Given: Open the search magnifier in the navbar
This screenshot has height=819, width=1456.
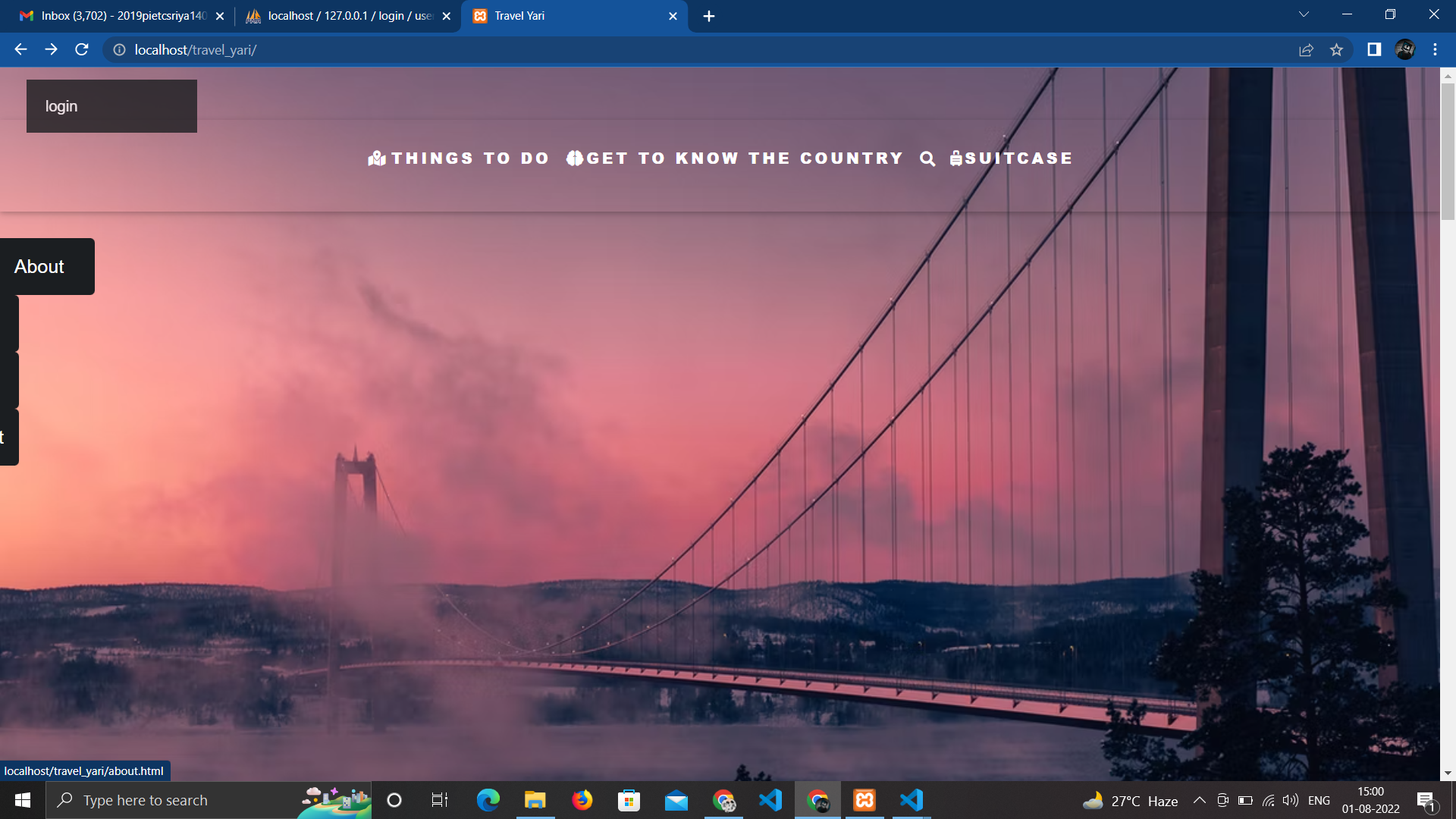Looking at the screenshot, I should coord(927,158).
